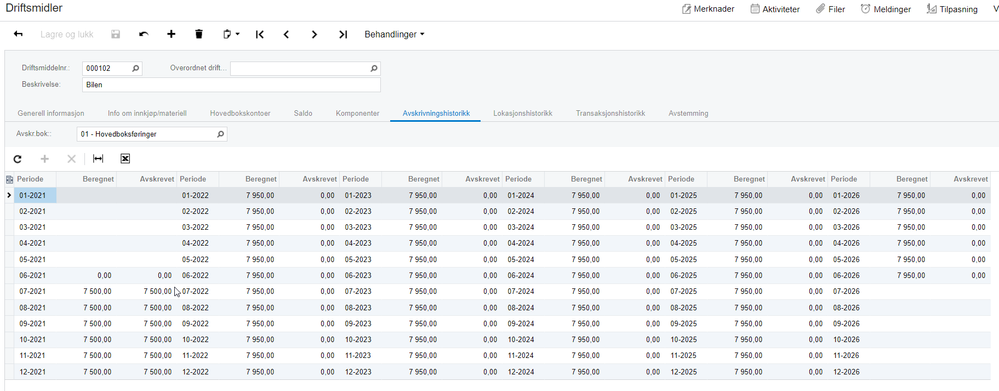Click the Overordnet driftsmiddel lookup icon
This screenshot has width=999, height=391.
point(374,68)
